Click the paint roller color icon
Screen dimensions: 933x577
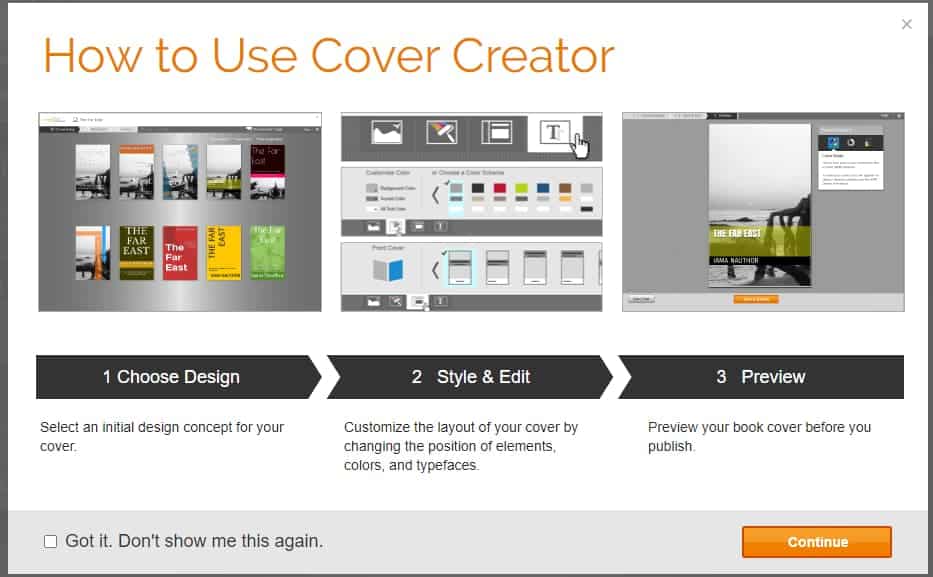click(x=441, y=133)
